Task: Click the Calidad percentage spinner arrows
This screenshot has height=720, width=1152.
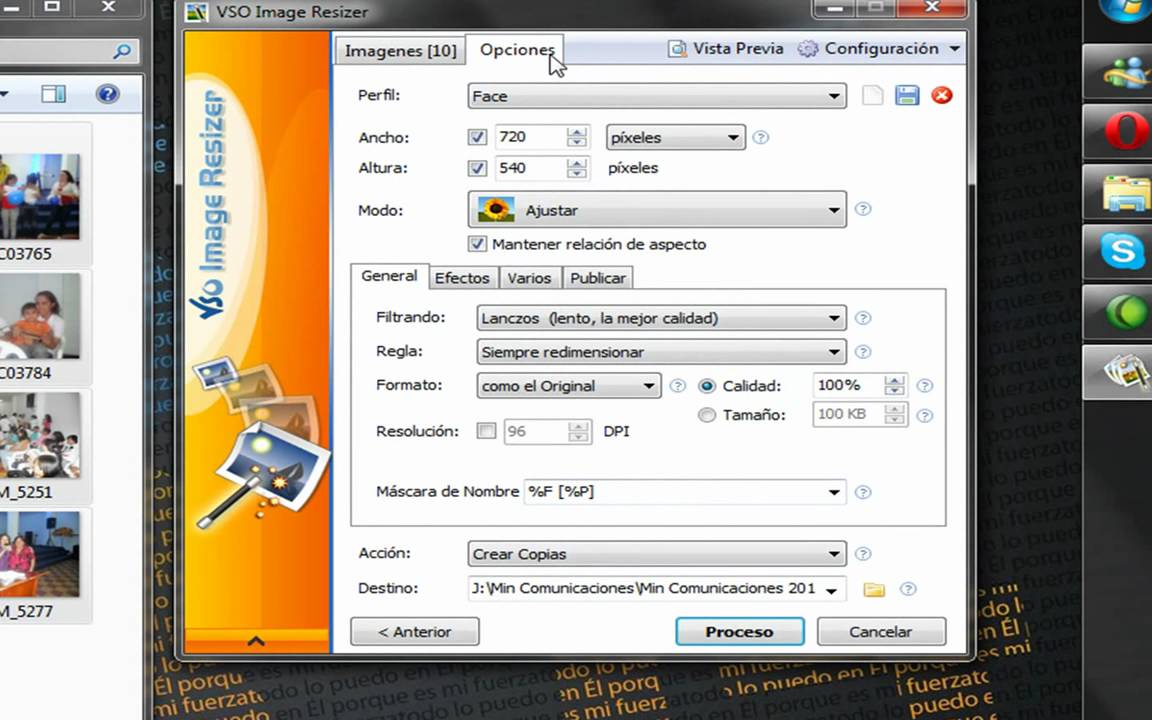Action: (894, 386)
